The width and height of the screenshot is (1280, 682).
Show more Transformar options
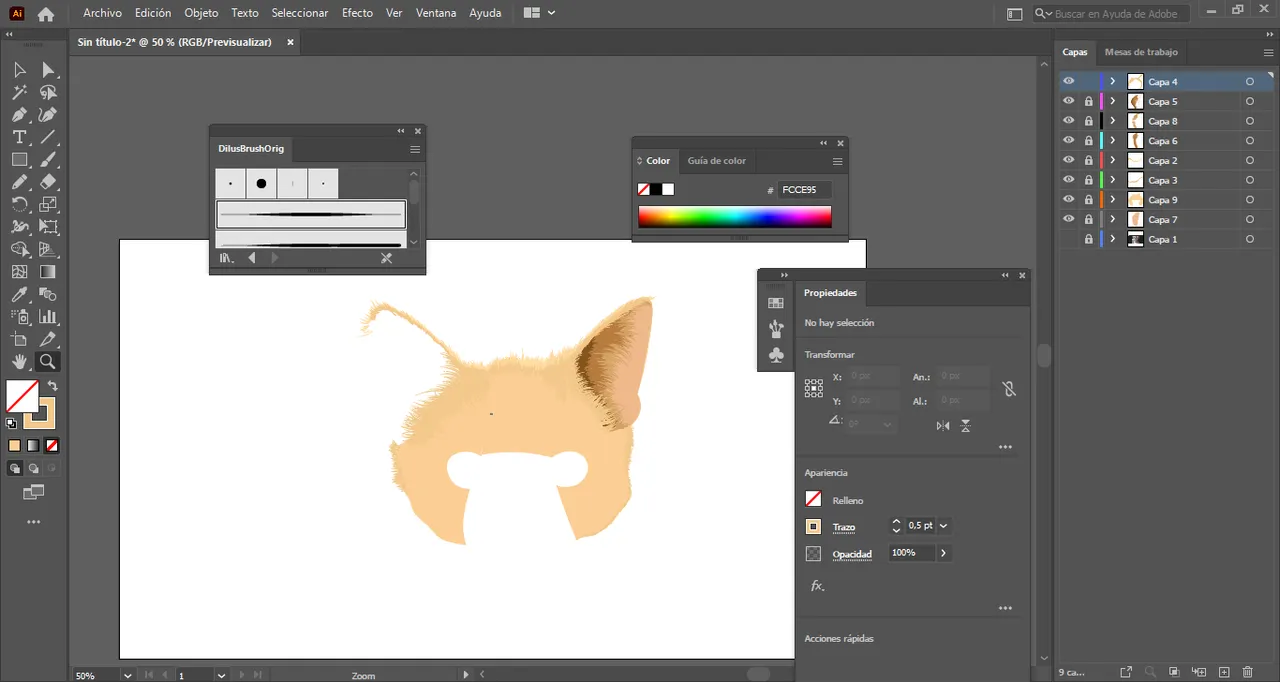[x=1006, y=448]
